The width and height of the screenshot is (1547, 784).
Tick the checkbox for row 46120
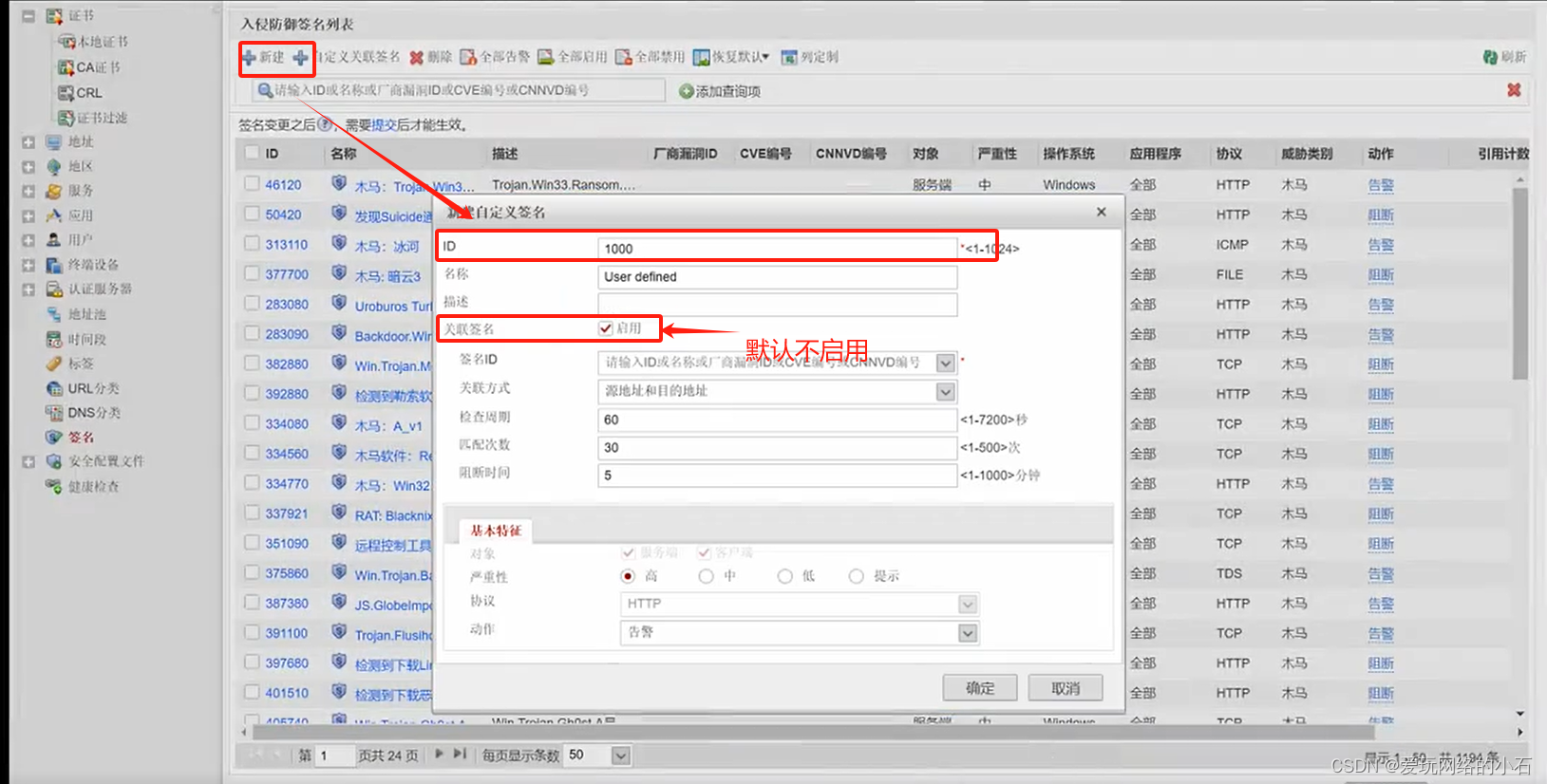click(x=252, y=183)
